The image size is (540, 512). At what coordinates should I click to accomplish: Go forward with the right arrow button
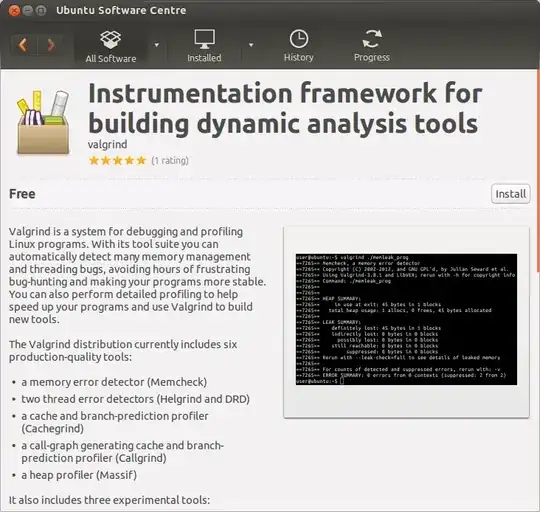click(51, 45)
